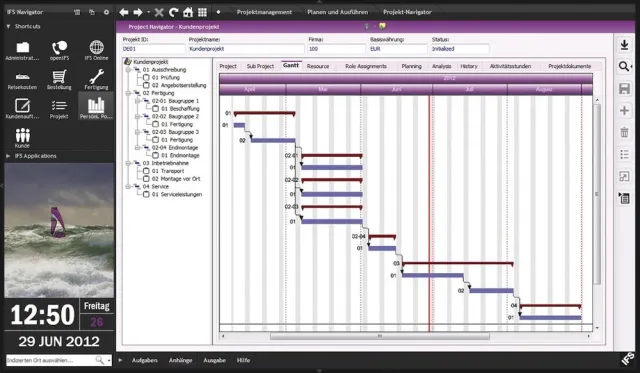Viewport: 640px width, 373px height.
Task: Expand the IFS Applications section
Action: pos(8,156)
